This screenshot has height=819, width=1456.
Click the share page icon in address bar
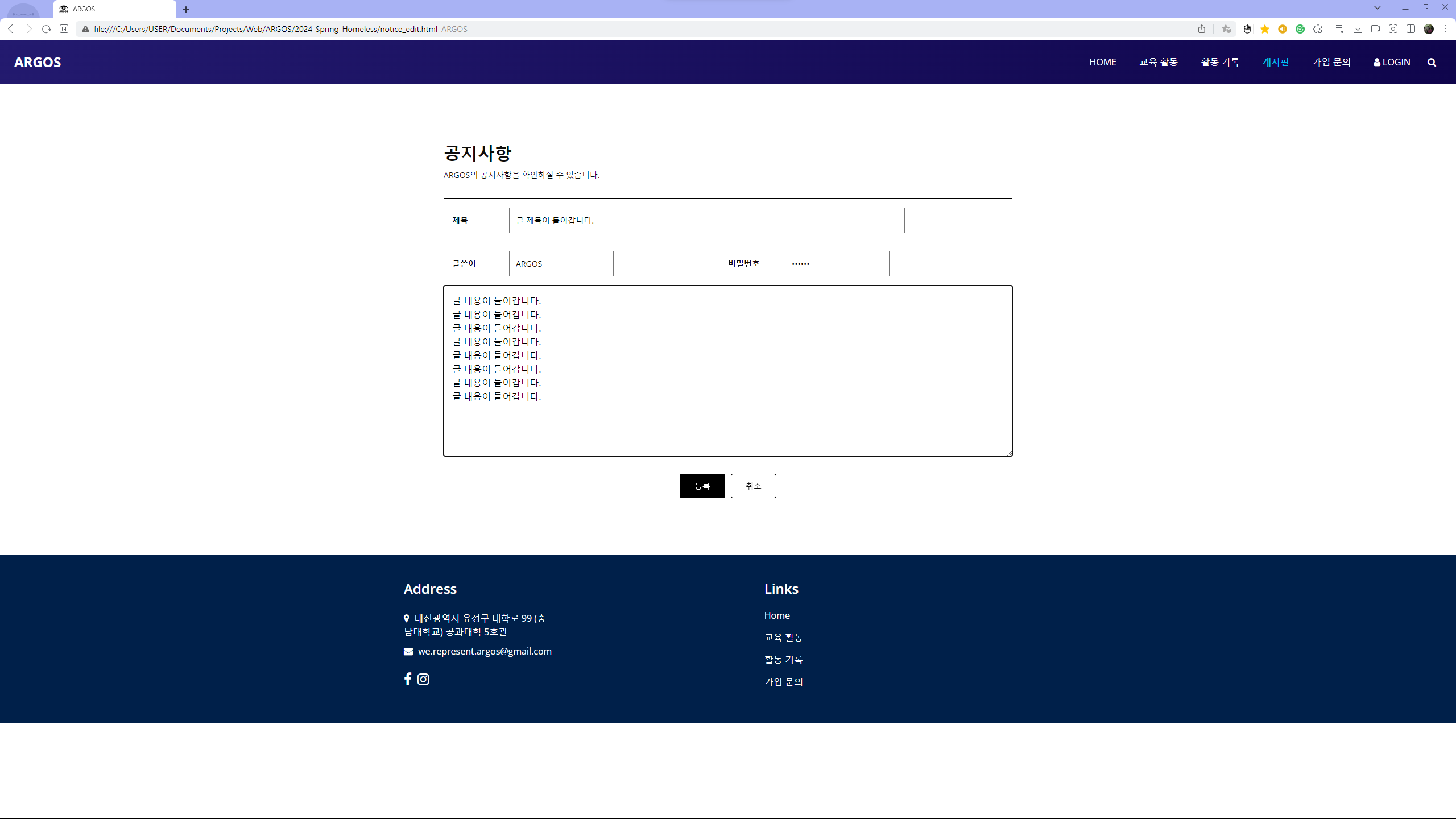click(x=1202, y=29)
